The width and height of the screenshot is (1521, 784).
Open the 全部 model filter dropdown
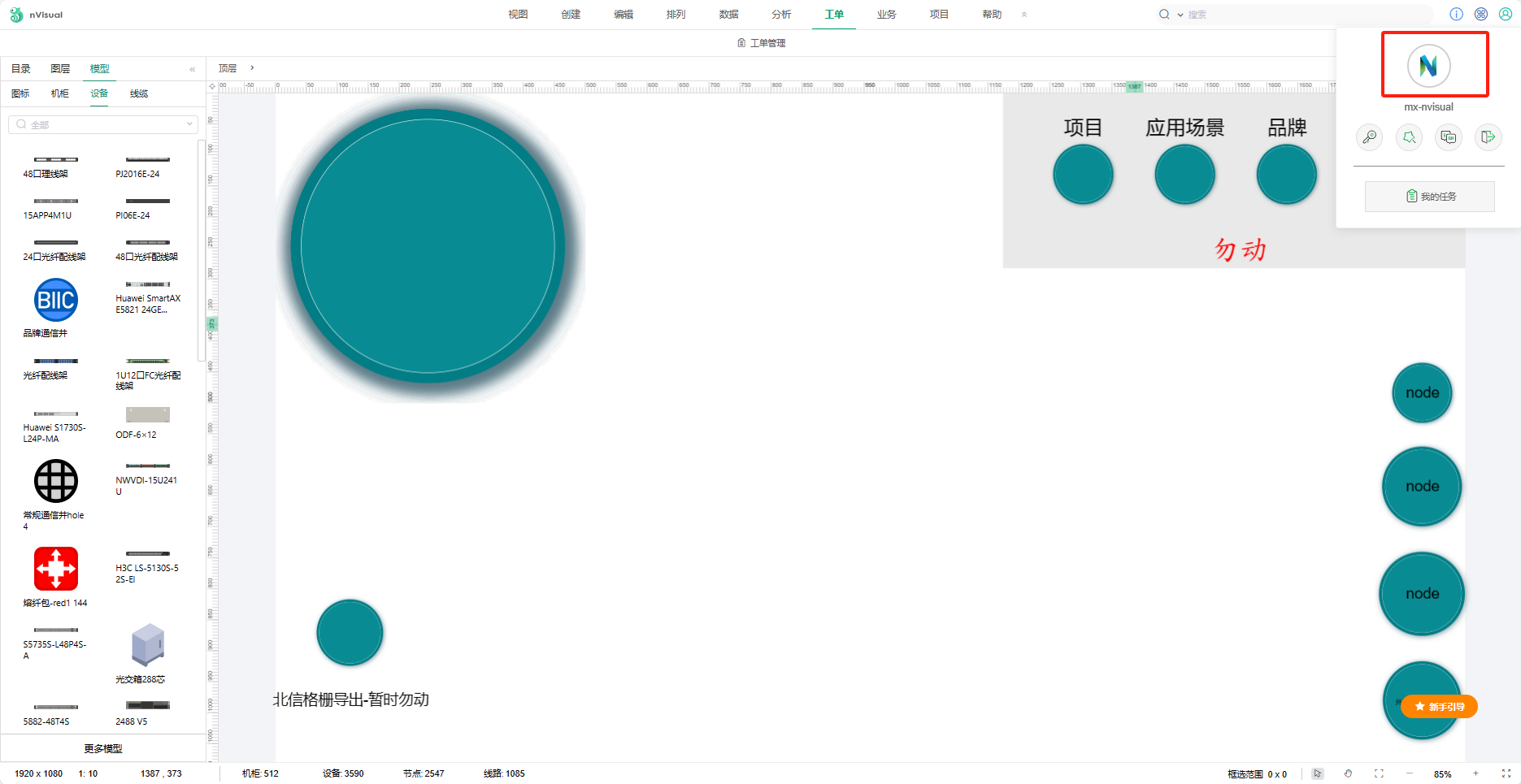click(103, 124)
